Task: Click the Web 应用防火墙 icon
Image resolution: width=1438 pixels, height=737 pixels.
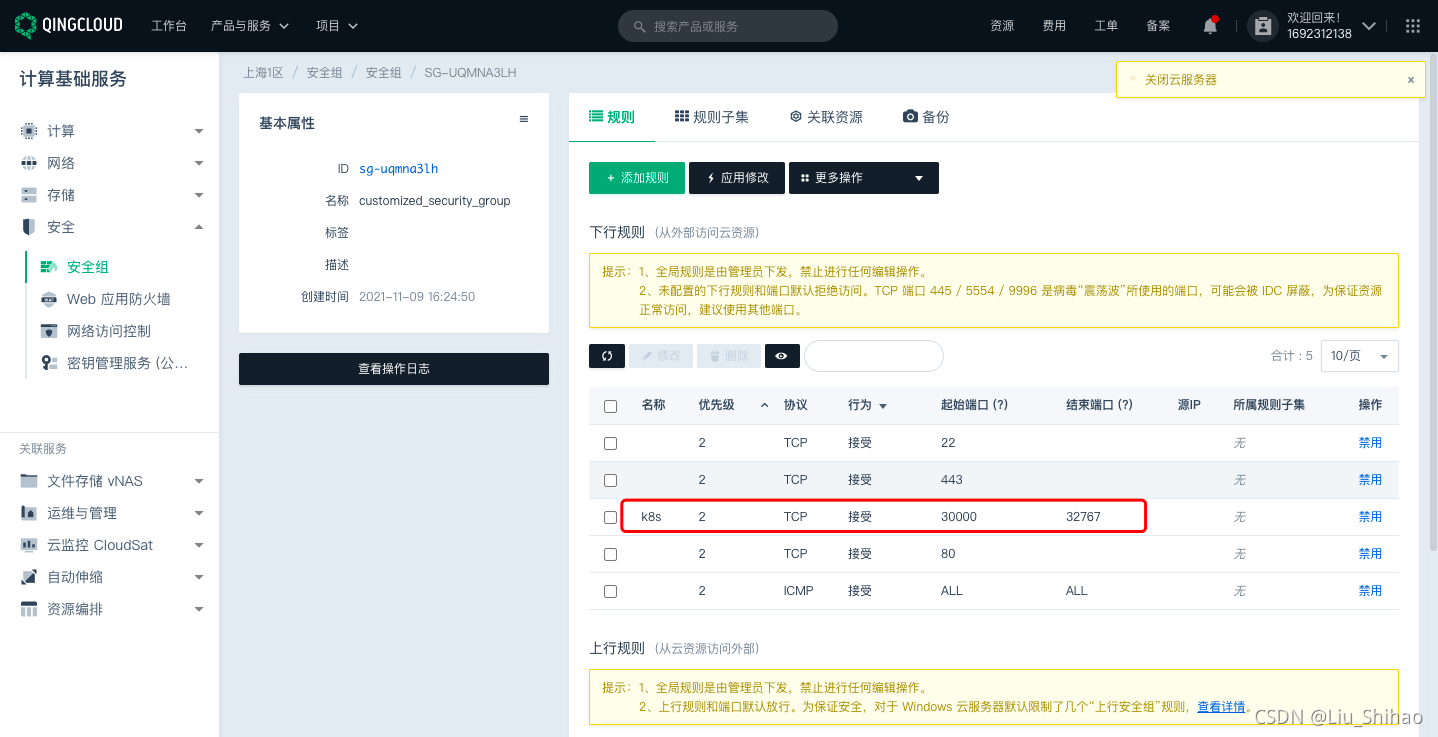Action: click(x=49, y=299)
